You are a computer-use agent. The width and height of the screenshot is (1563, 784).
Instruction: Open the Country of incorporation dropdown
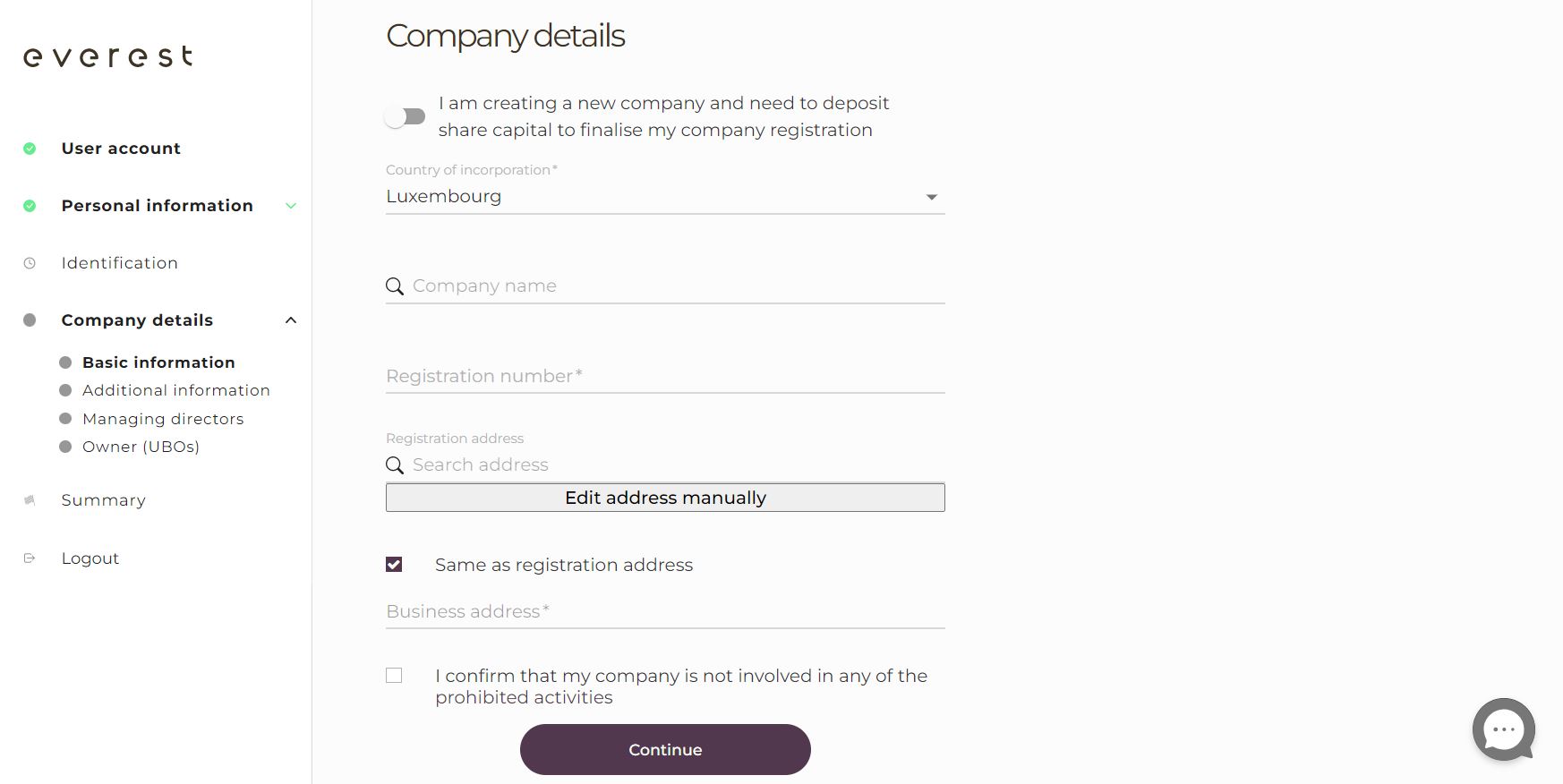931,196
